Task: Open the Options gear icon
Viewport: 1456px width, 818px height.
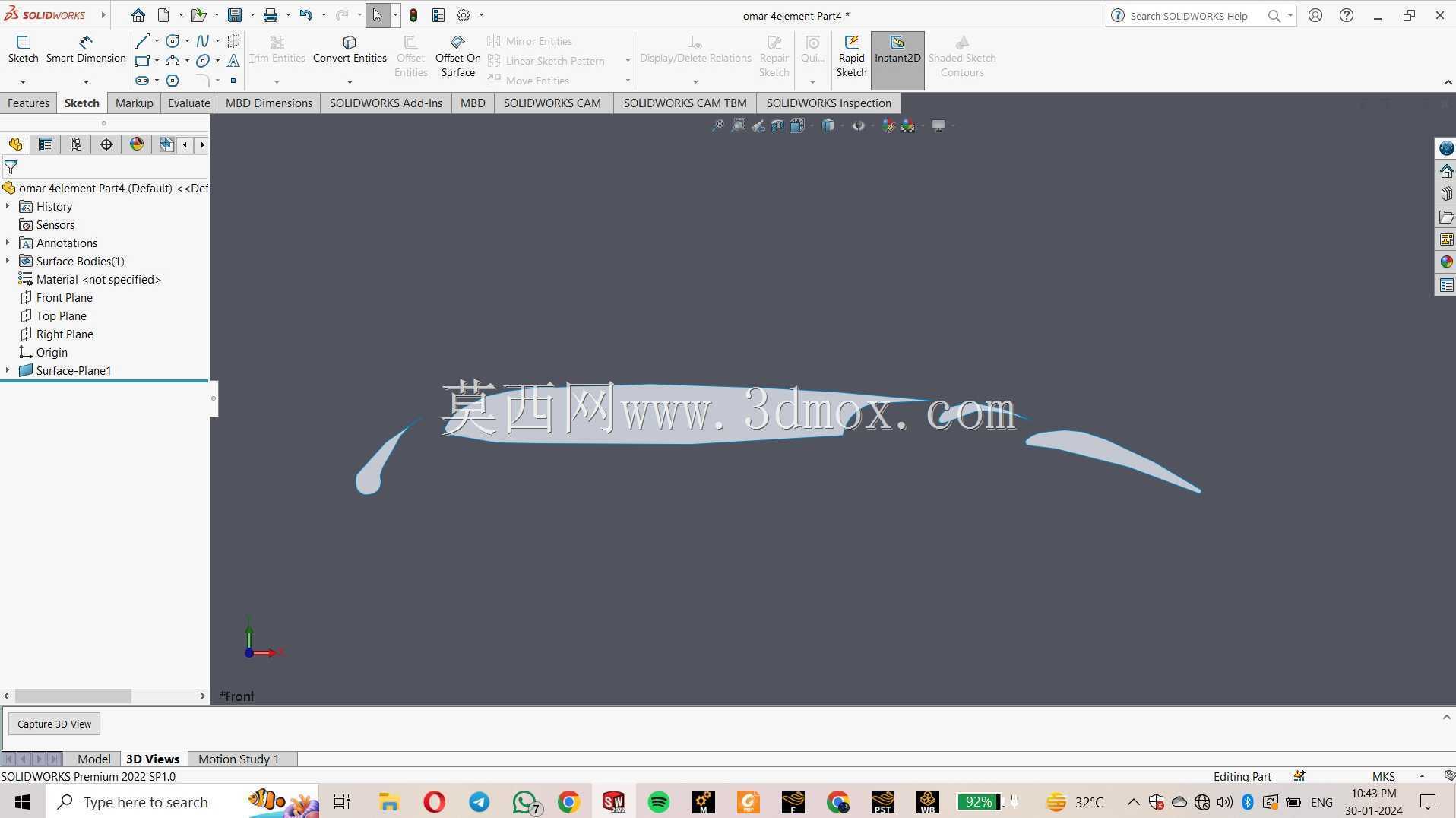Action: point(464,15)
